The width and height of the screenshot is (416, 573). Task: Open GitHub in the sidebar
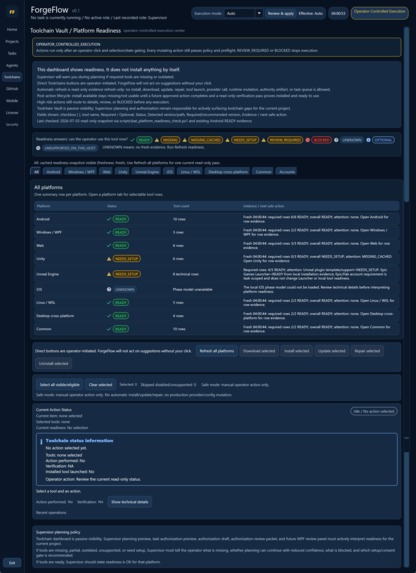click(12, 89)
